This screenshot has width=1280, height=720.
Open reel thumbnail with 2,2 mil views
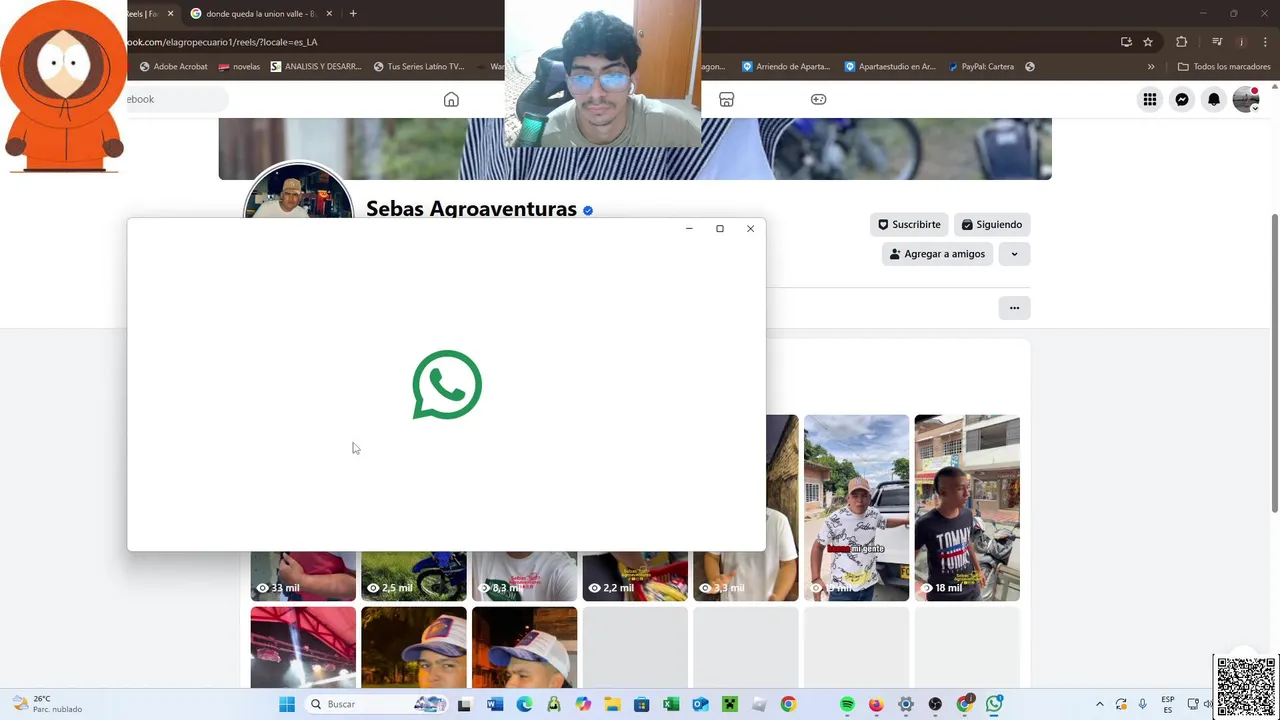coord(635,576)
